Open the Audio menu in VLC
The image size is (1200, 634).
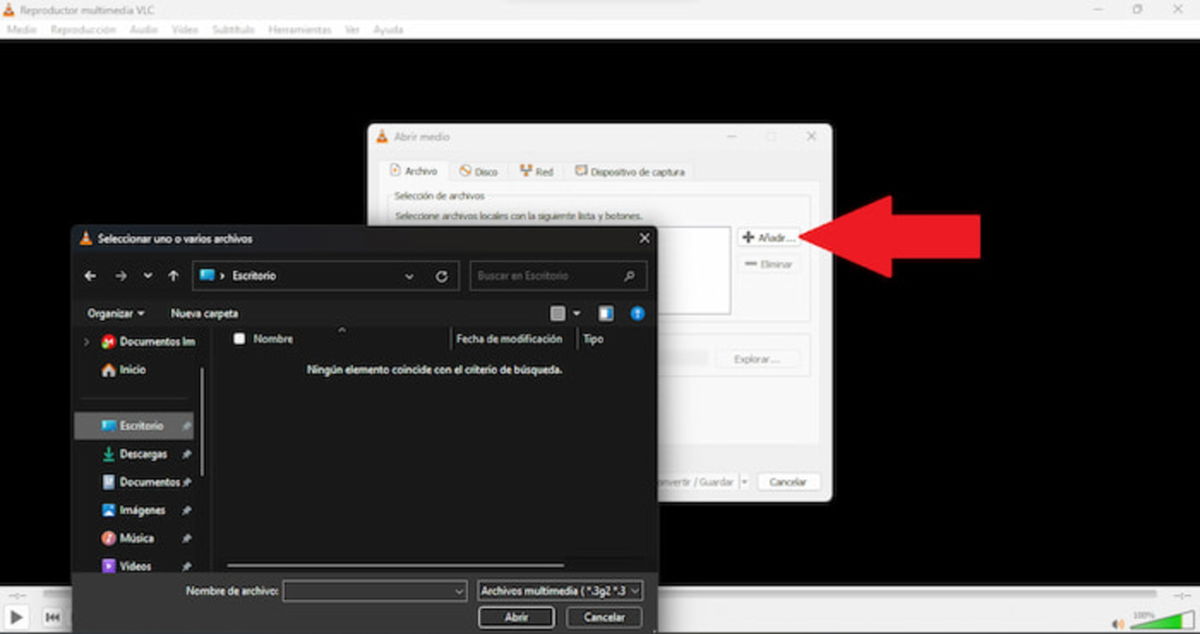[x=144, y=30]
